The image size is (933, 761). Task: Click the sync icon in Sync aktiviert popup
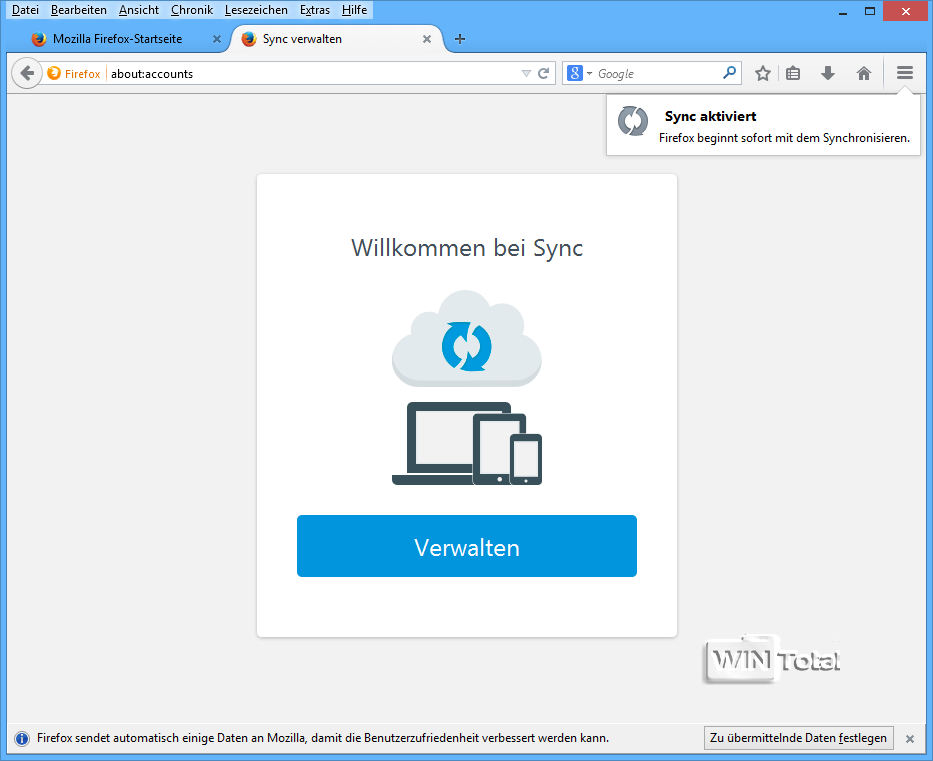click(633, 121)
